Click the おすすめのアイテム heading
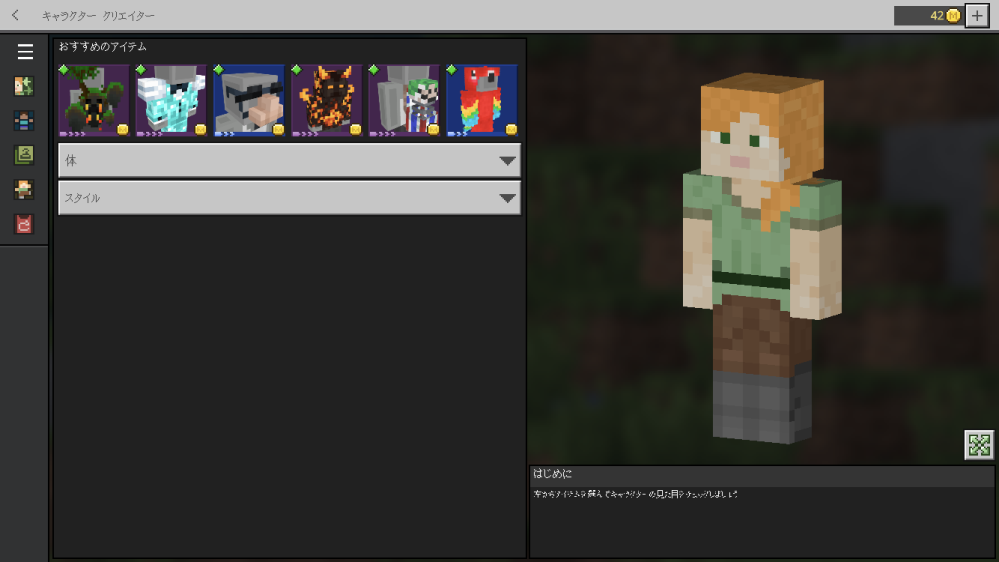The image size is (999, 562). 103,47
